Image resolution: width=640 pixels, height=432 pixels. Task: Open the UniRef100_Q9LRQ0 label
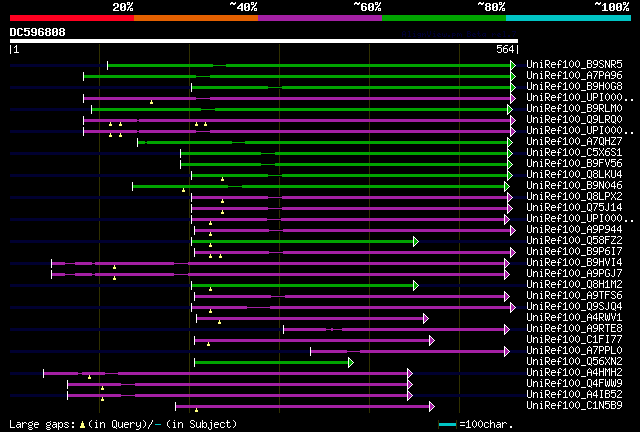click(574, 119)
